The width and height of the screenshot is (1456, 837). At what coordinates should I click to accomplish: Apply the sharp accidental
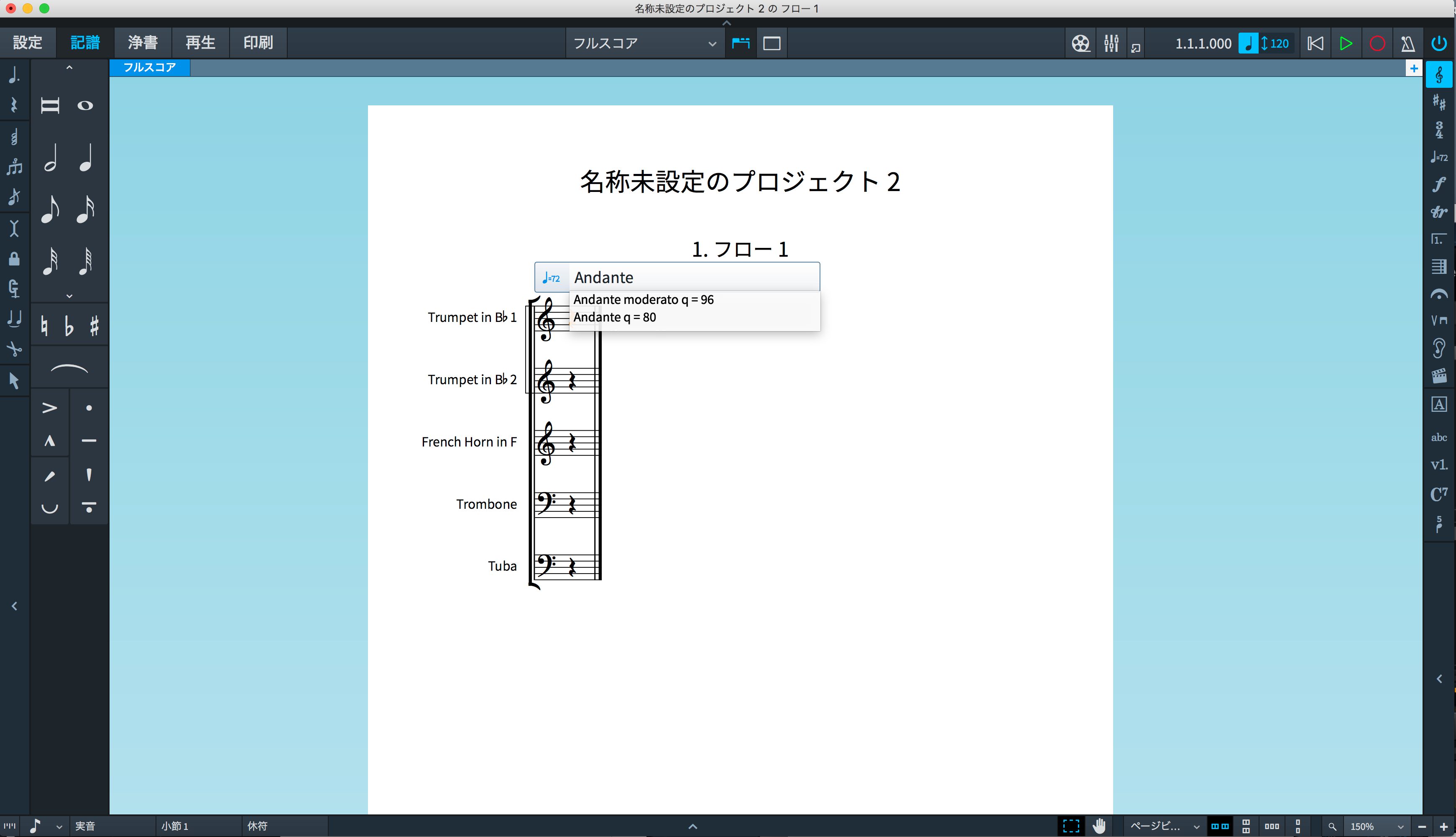click(94, 326)
